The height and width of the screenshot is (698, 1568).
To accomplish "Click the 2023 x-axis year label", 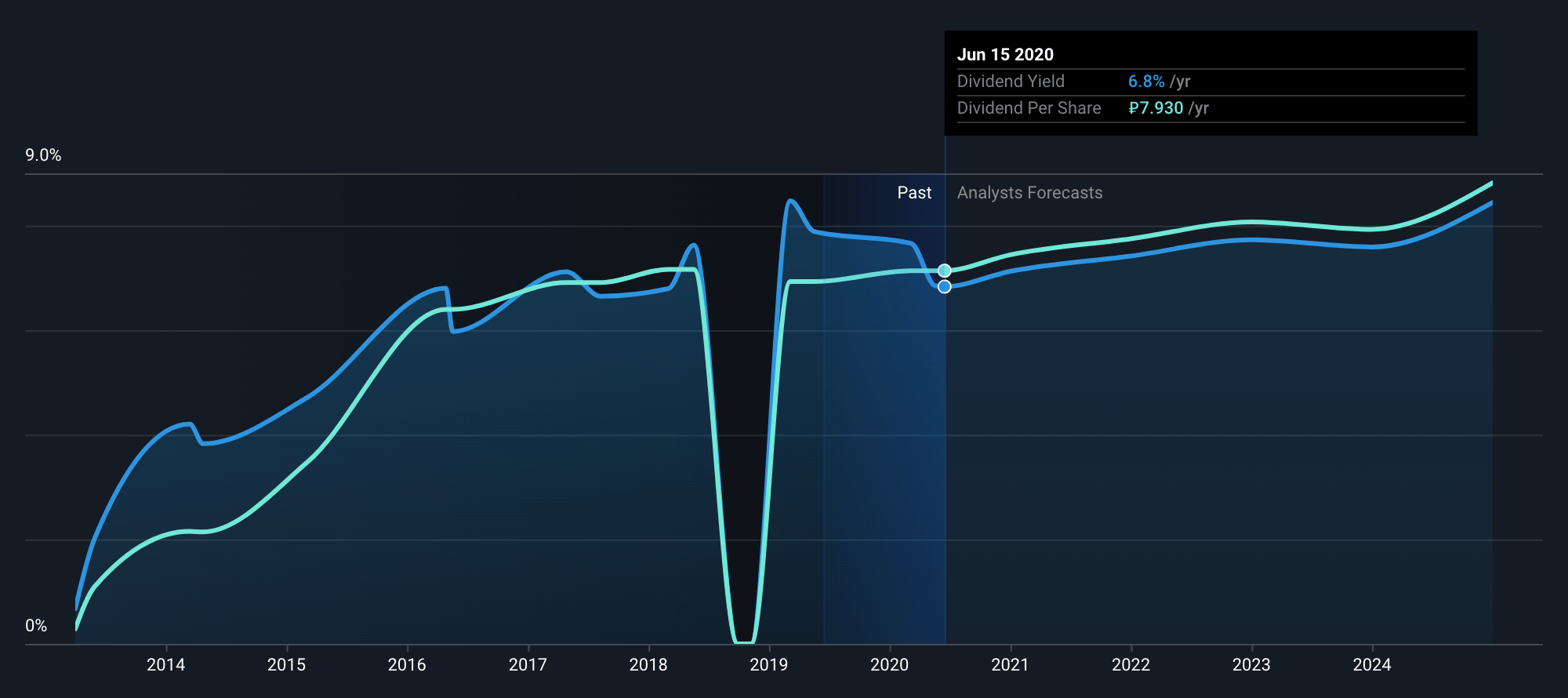I will click(x=1251, y=665).
